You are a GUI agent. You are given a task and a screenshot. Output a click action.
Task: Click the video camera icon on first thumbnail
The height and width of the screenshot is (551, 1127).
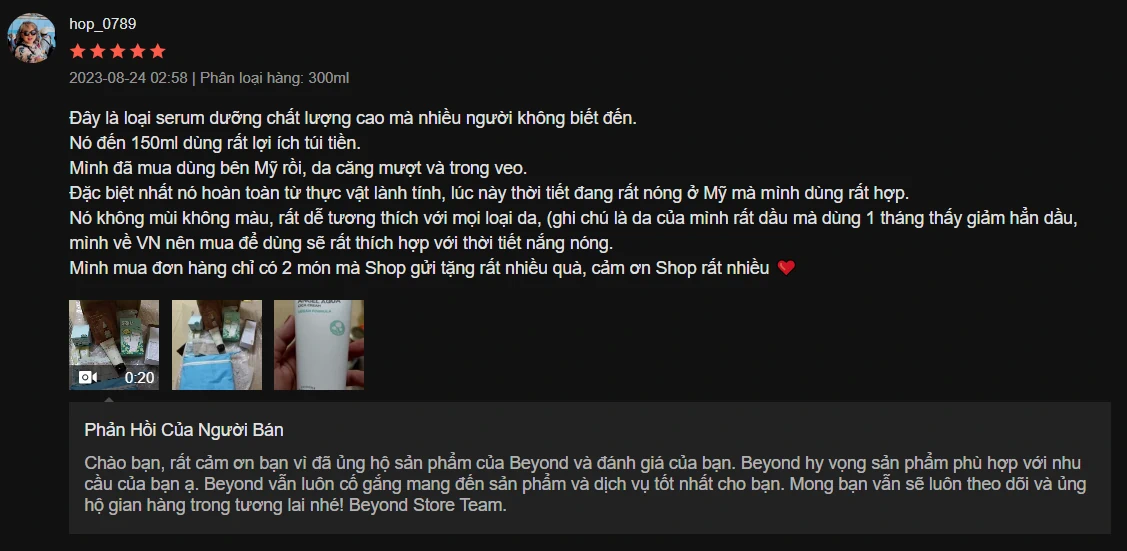pos(88,377)
